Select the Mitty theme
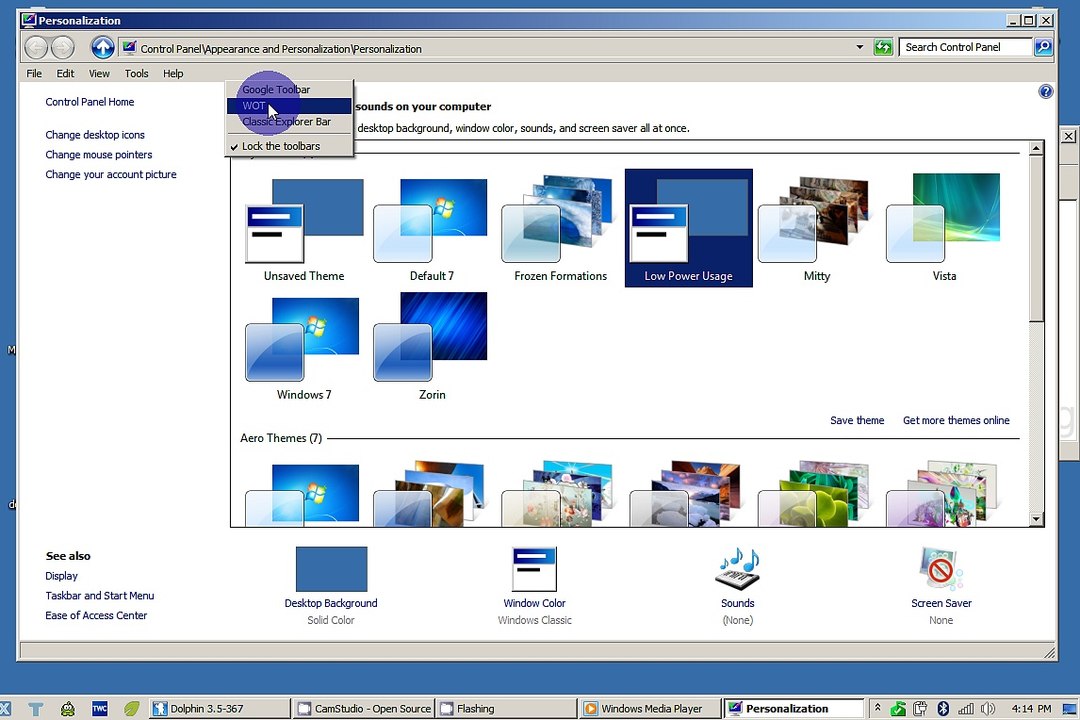Image resolution: width=1080 pixels, height=720 pixels. [816, 230]
